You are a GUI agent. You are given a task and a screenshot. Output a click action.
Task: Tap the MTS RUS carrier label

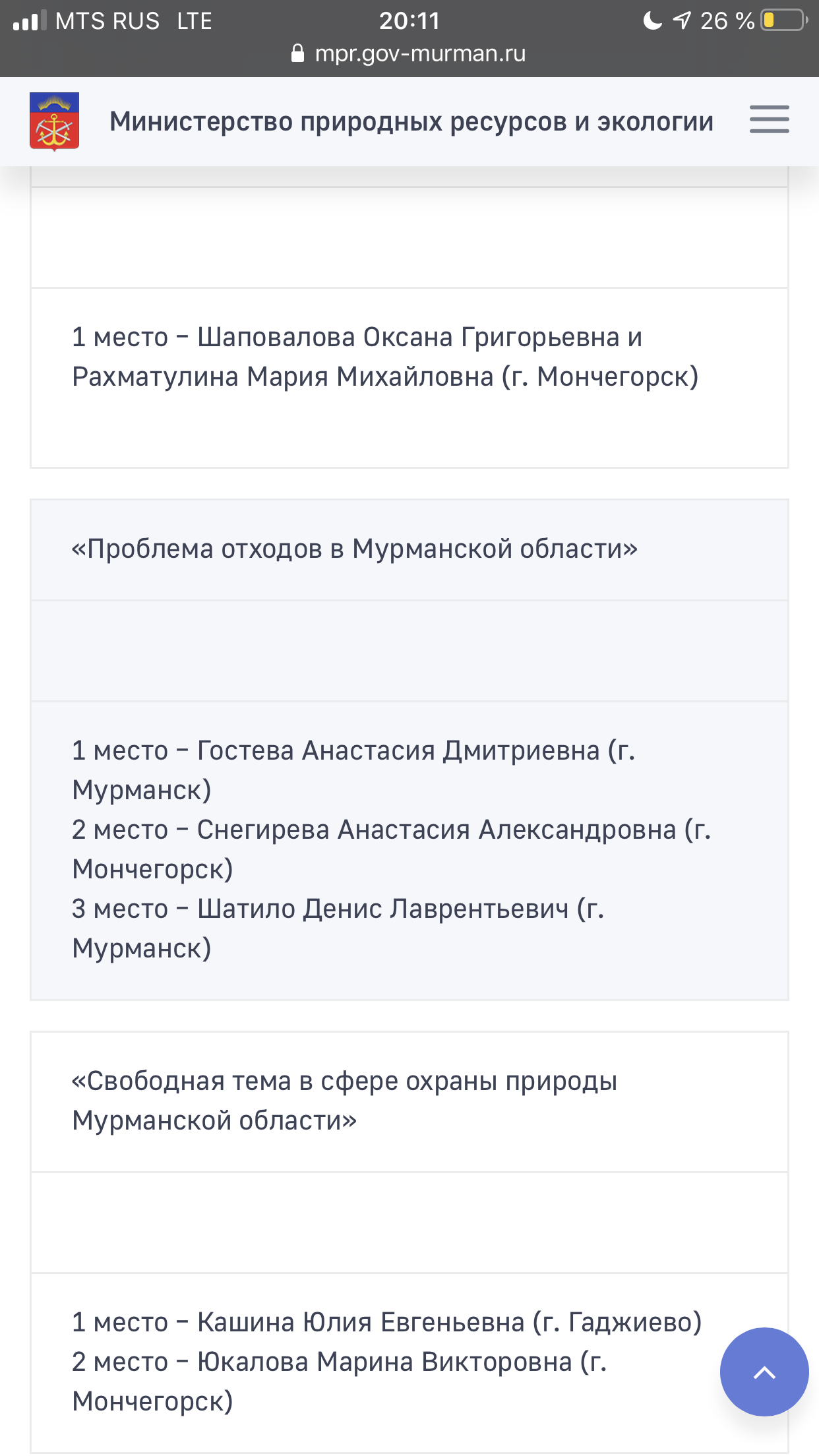tap(107, 20)
